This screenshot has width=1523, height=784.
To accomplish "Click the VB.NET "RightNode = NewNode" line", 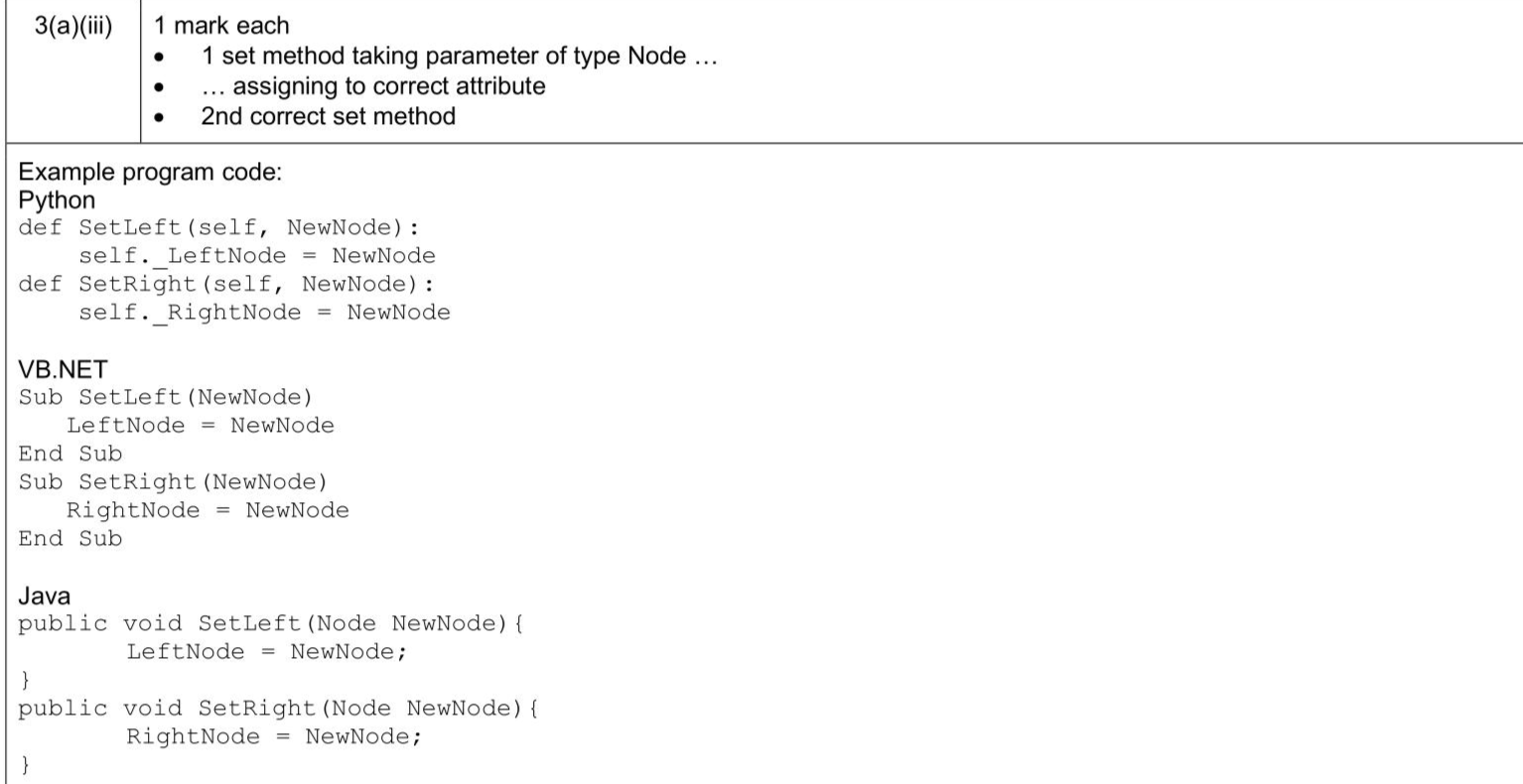I will (x=208, y=510).
